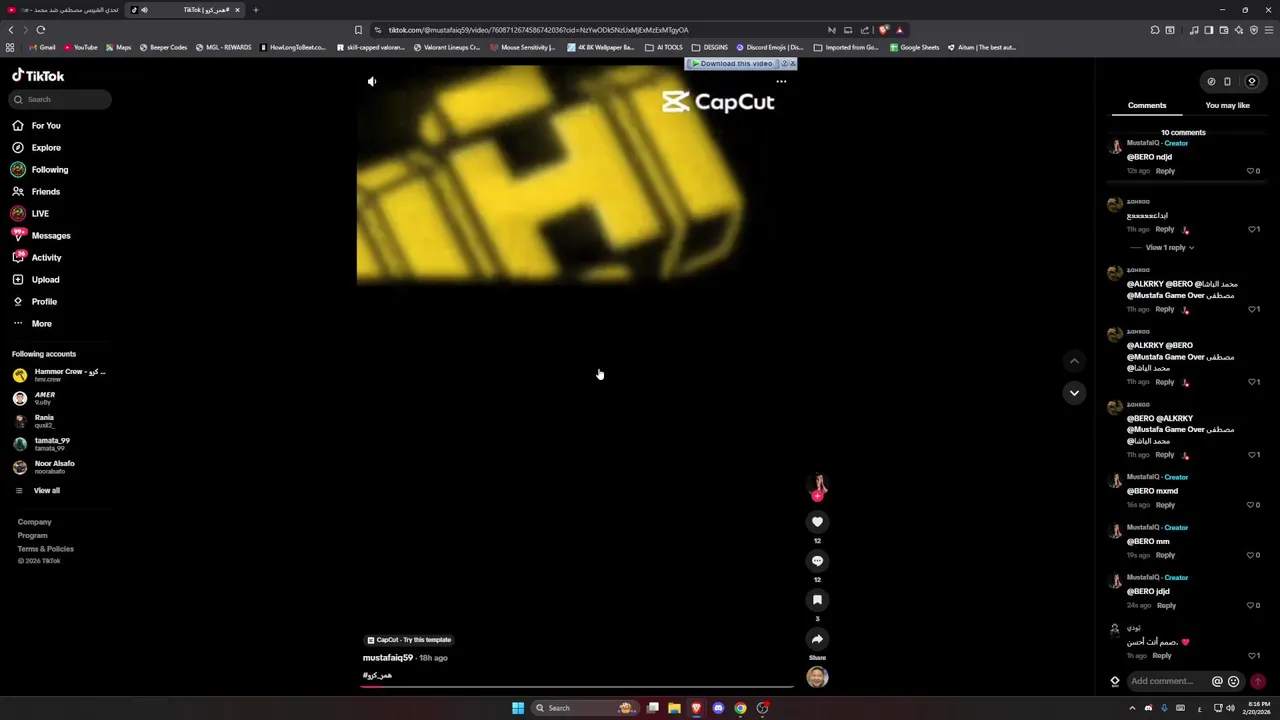Image resolution: width=1280 pixels, height=720 pixels.
Task: Open the spinning sound disc thumbnail
Action: (x=817, y=677)
